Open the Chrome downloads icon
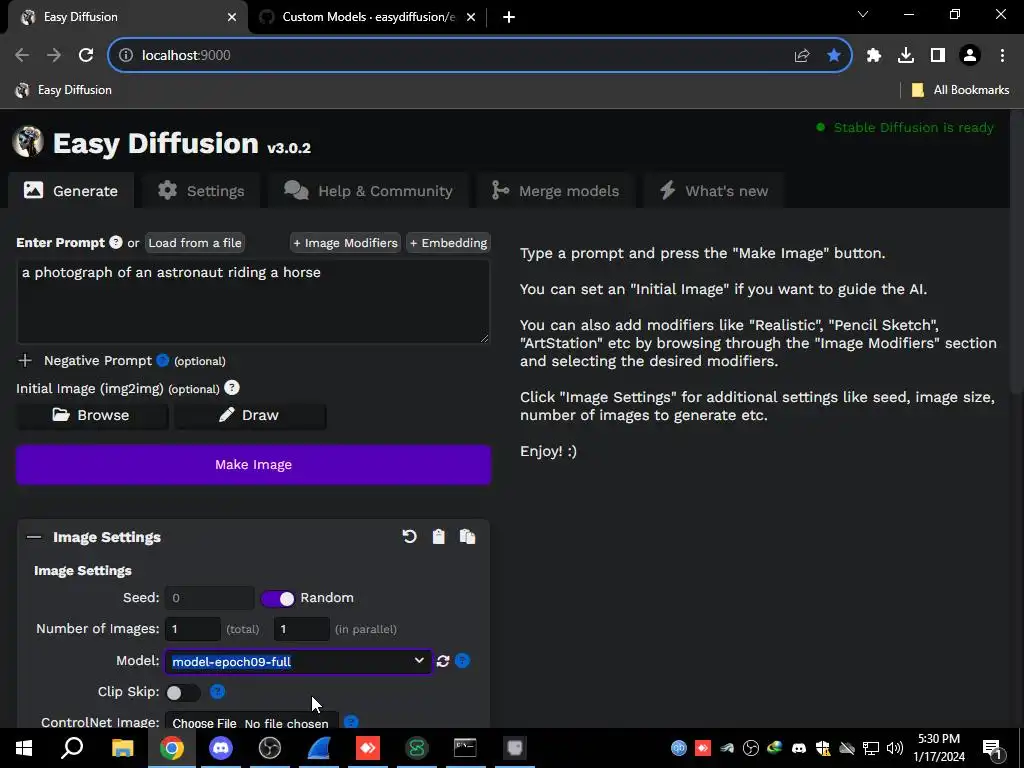 (x=906, y=56)
